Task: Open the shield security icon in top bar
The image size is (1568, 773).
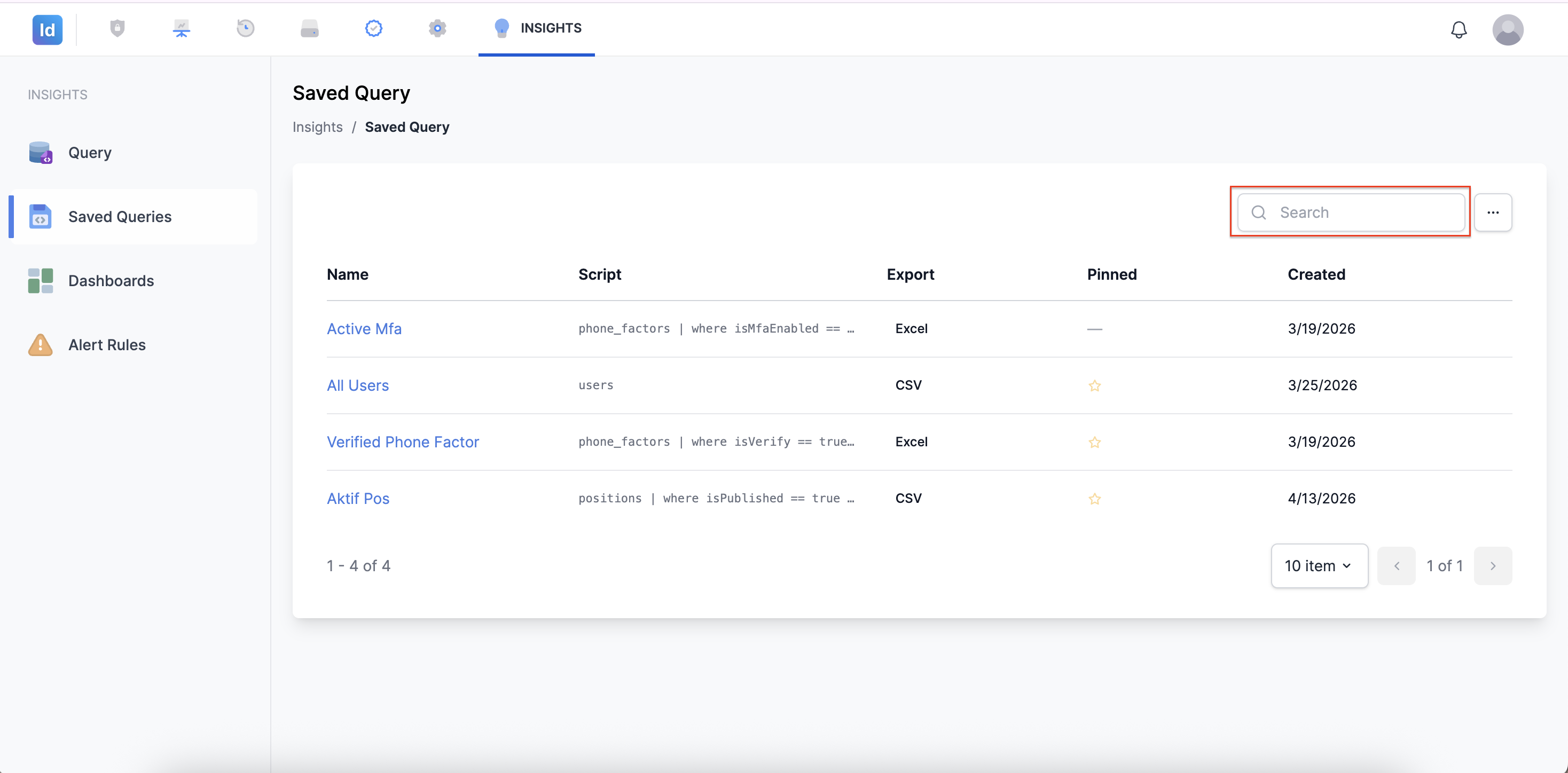Action: click(x=117, y=28)
